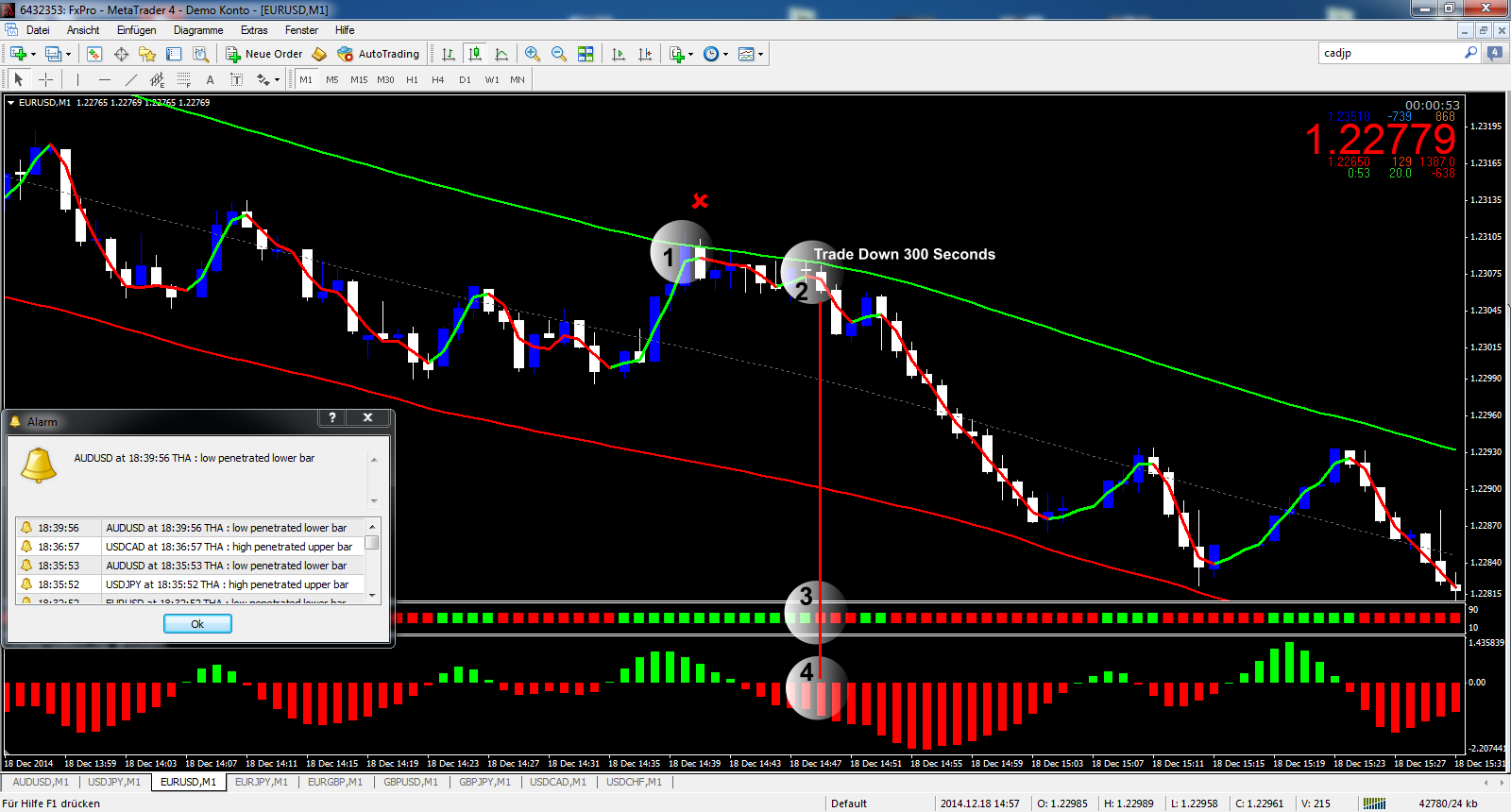The image size is (1511, 812).
Task: Open the Extras menu
Action: [x=254, y=30]
